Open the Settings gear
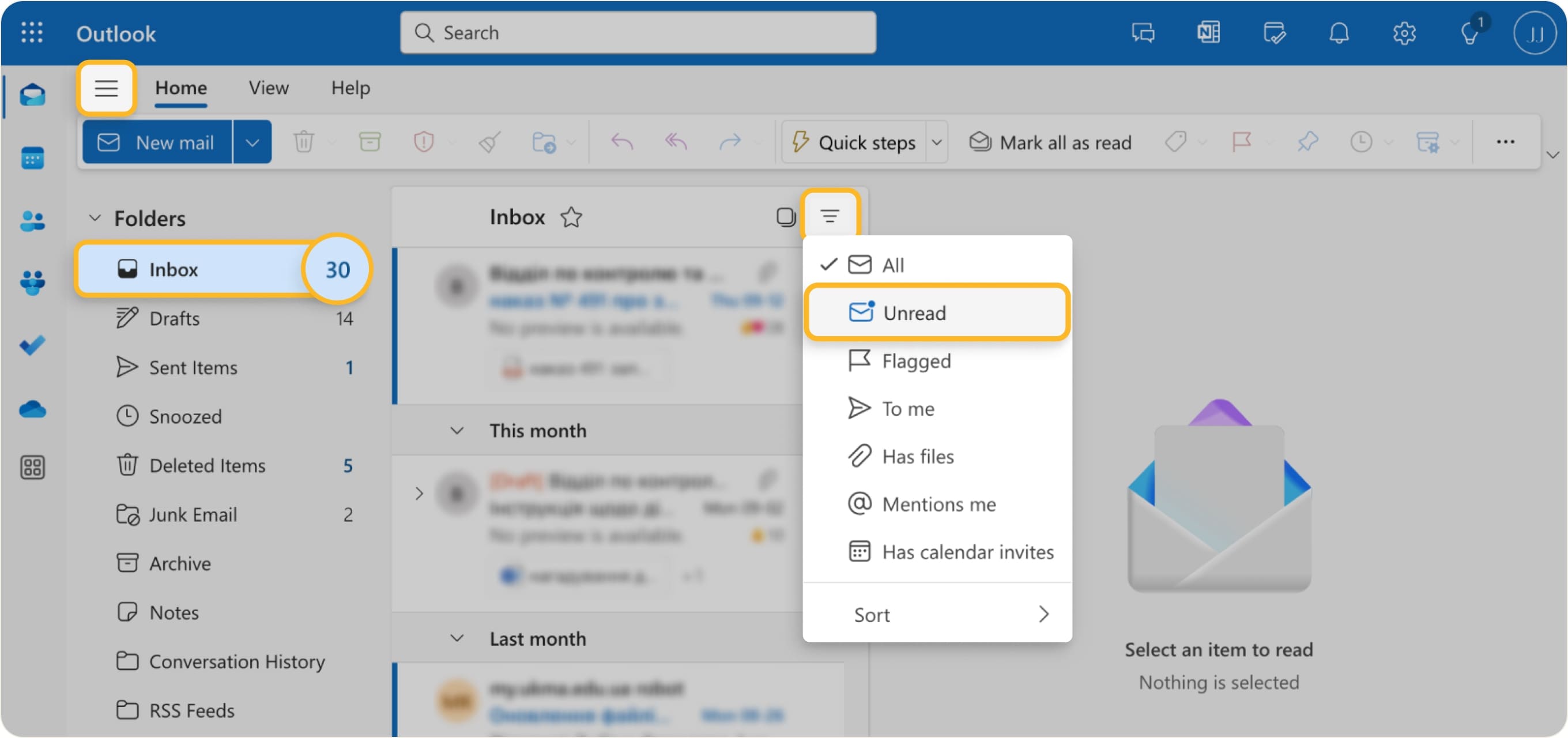Image resolution: width=1568 pixels, height=738 pixels. click(x=1405, y=33)
